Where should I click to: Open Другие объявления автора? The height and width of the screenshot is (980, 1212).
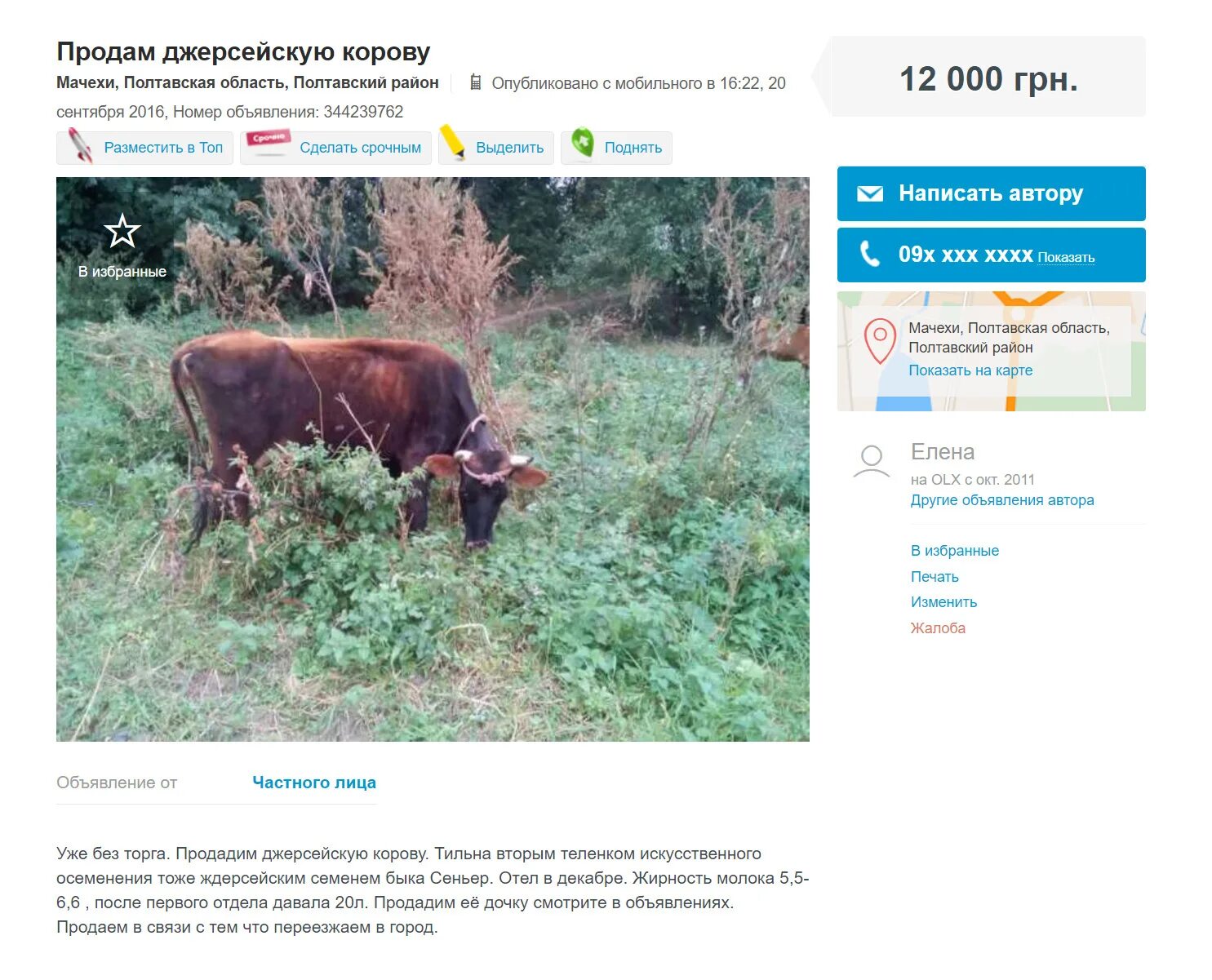tap(1002, 500)
